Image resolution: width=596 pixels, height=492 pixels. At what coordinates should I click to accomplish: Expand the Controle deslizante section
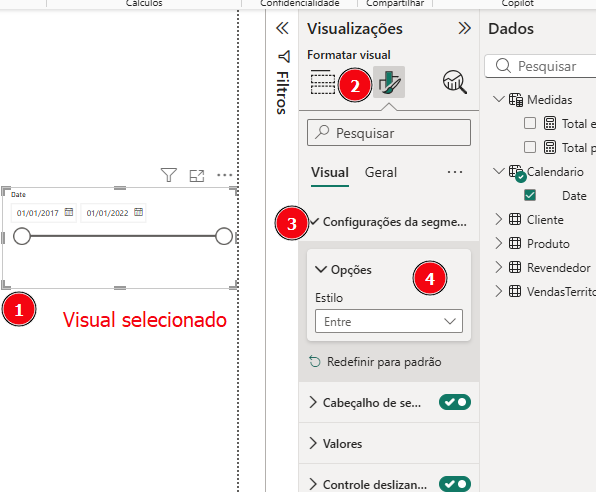click(313, 484)
